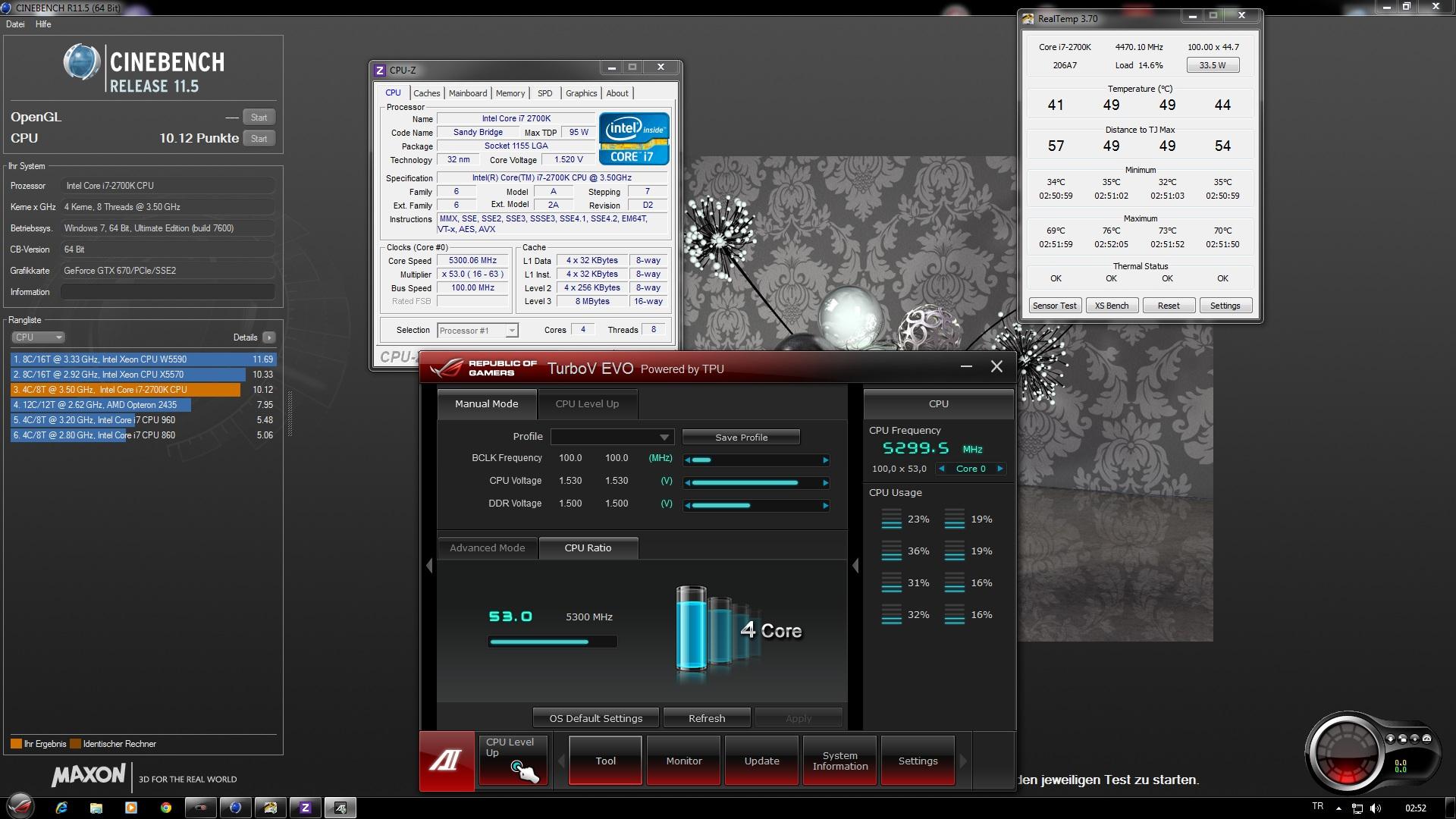The image size is (1456, 819).
Task: Run XS Bench in RealTemp
Action: pyautogui.click(x=1112, y=306)
